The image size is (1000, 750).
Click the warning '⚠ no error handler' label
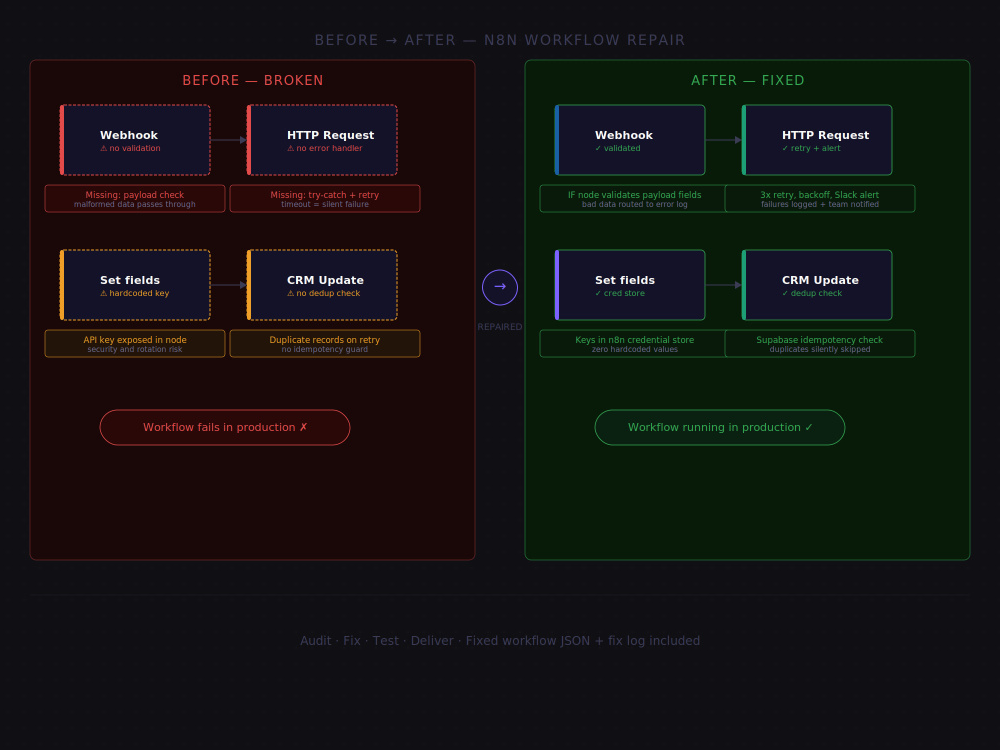(325, 148)
